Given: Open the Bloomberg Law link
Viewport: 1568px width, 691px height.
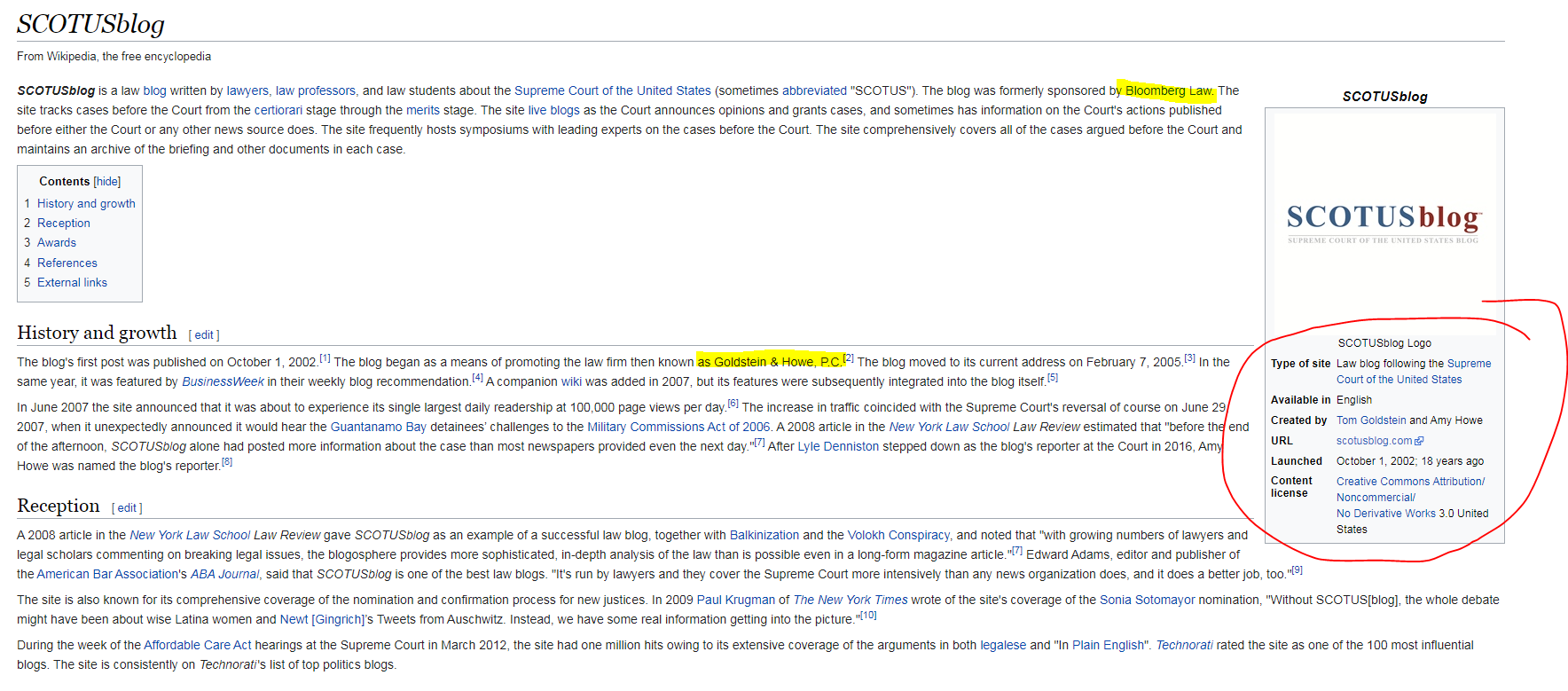Looking at the screenshot, I should coord(1168,90).
